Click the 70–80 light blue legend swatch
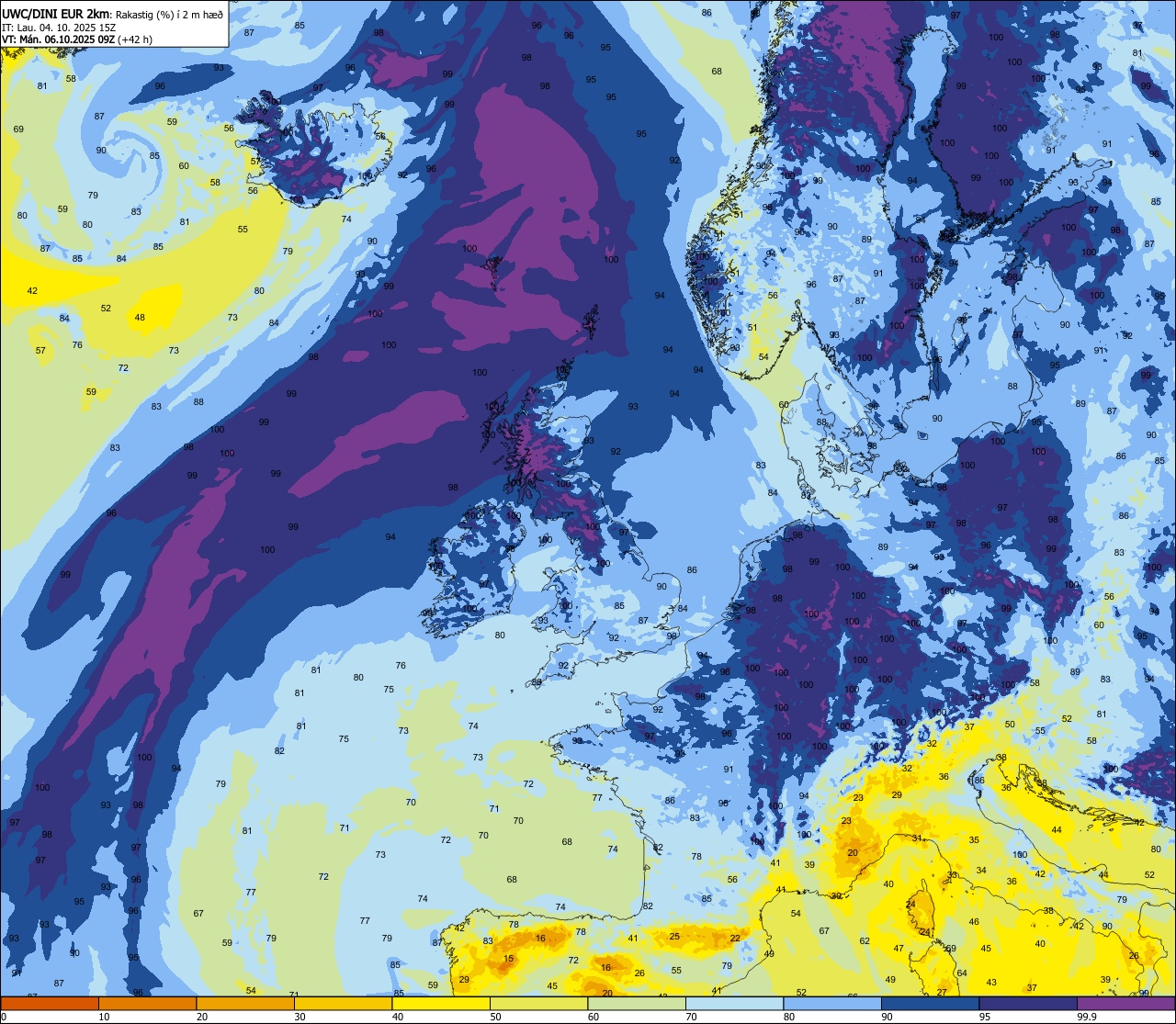1176x1024 pixels. [734, 1004]
